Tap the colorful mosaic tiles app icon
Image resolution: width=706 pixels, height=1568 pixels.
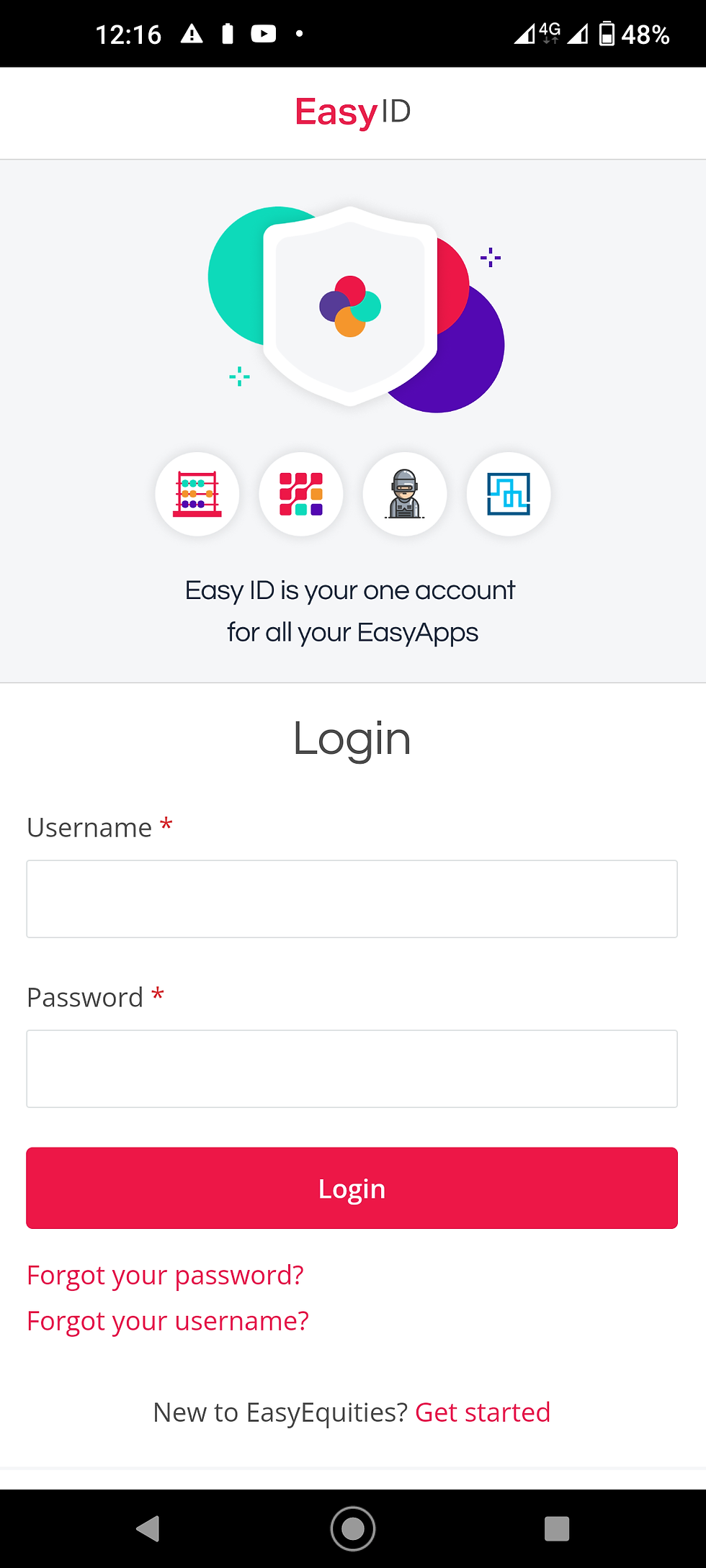[x=300, y=494]
